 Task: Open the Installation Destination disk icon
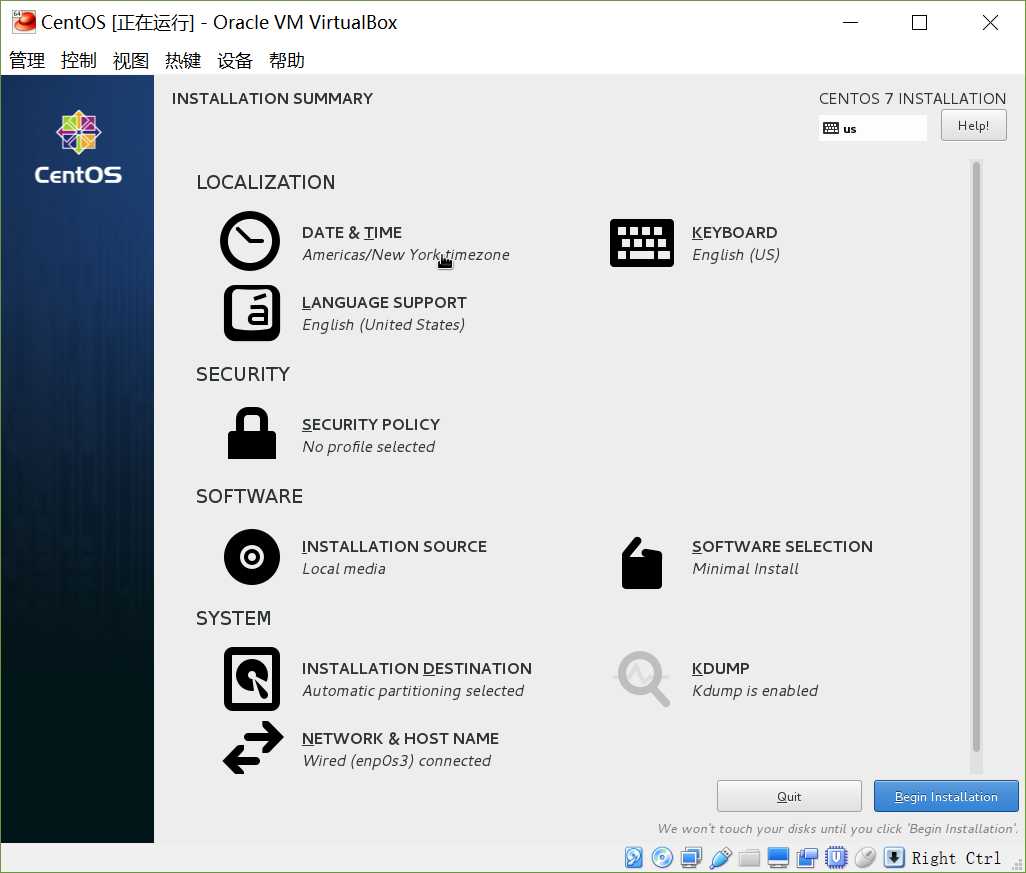tap(252, 679)
